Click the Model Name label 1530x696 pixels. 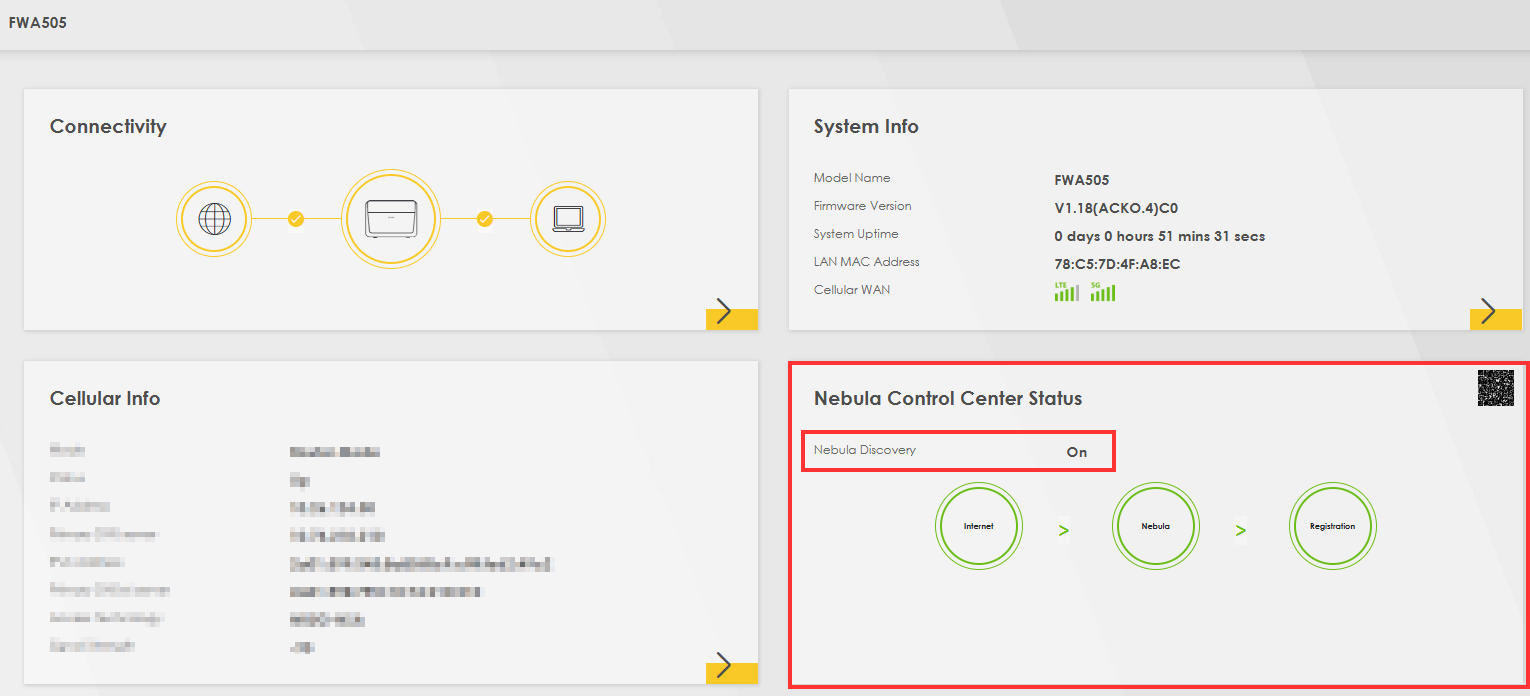[852, 178]
